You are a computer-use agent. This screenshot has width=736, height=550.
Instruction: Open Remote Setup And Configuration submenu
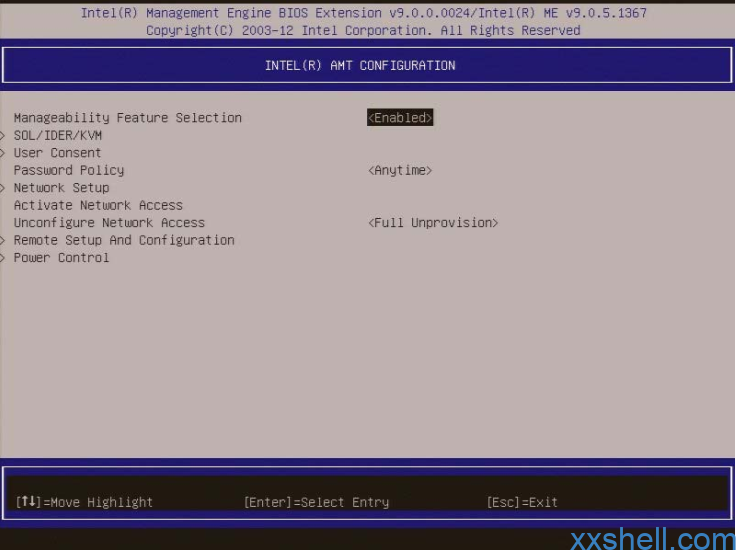[124, 240]
